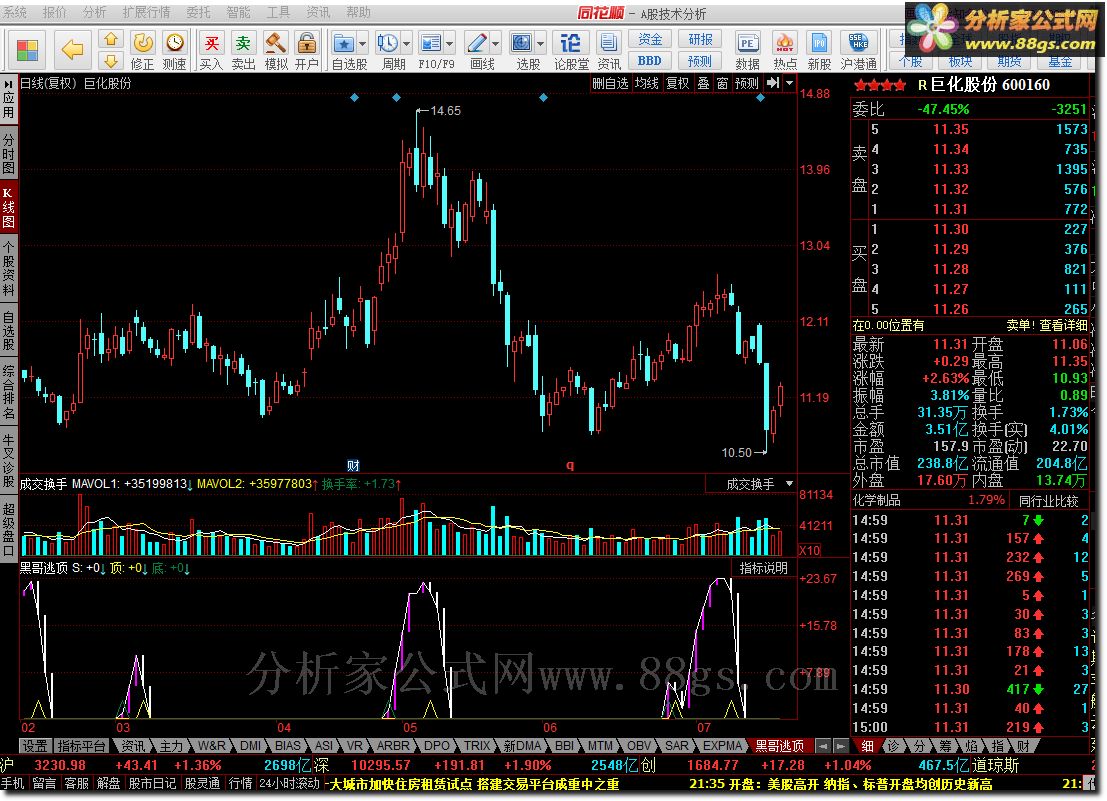Select the MACD-row W&R indicator tab
The height and width of the screenshot is (801, 1107).
click(x=211, y=746)
